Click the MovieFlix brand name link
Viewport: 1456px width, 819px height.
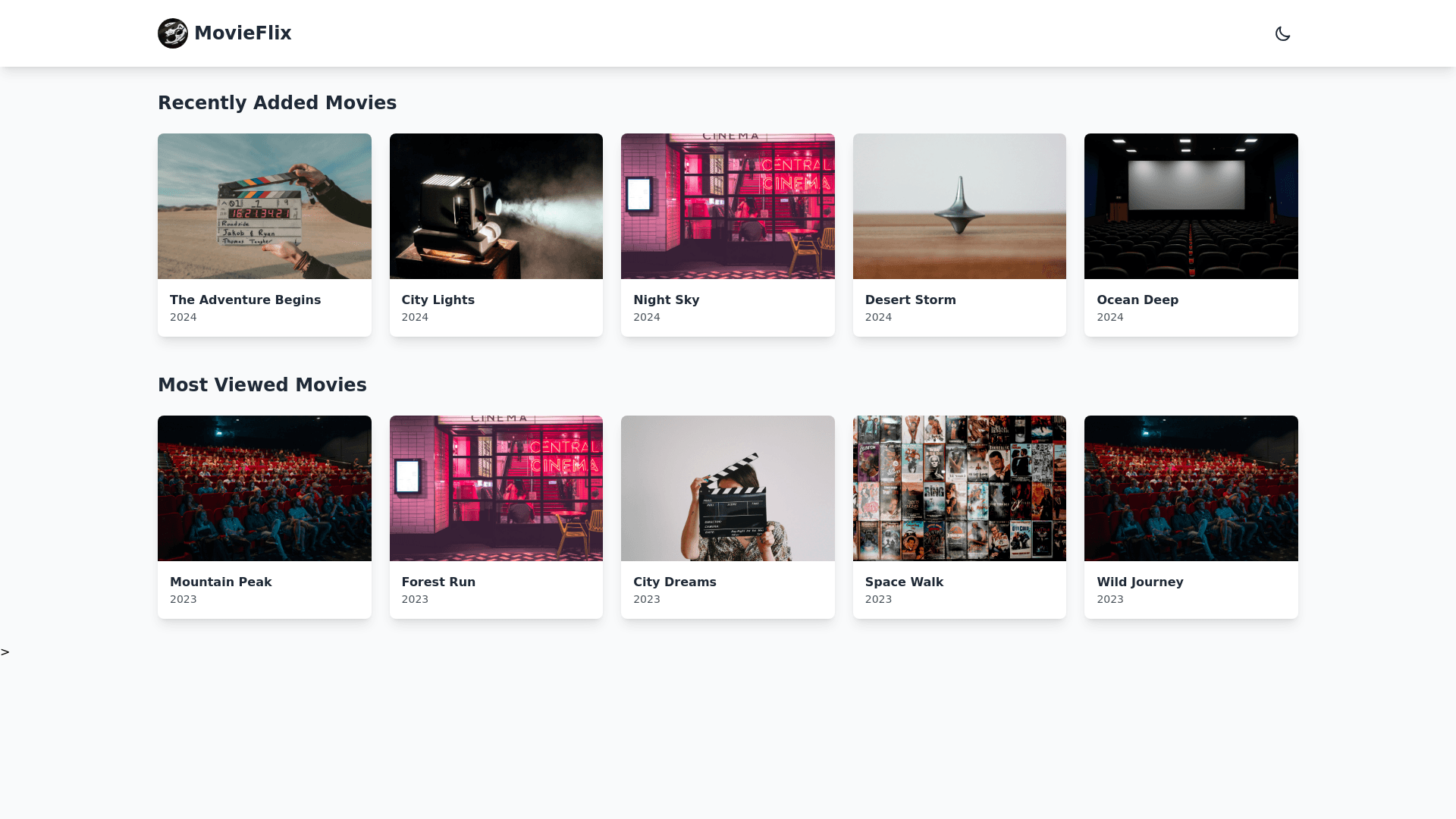(x=243, y=33)
